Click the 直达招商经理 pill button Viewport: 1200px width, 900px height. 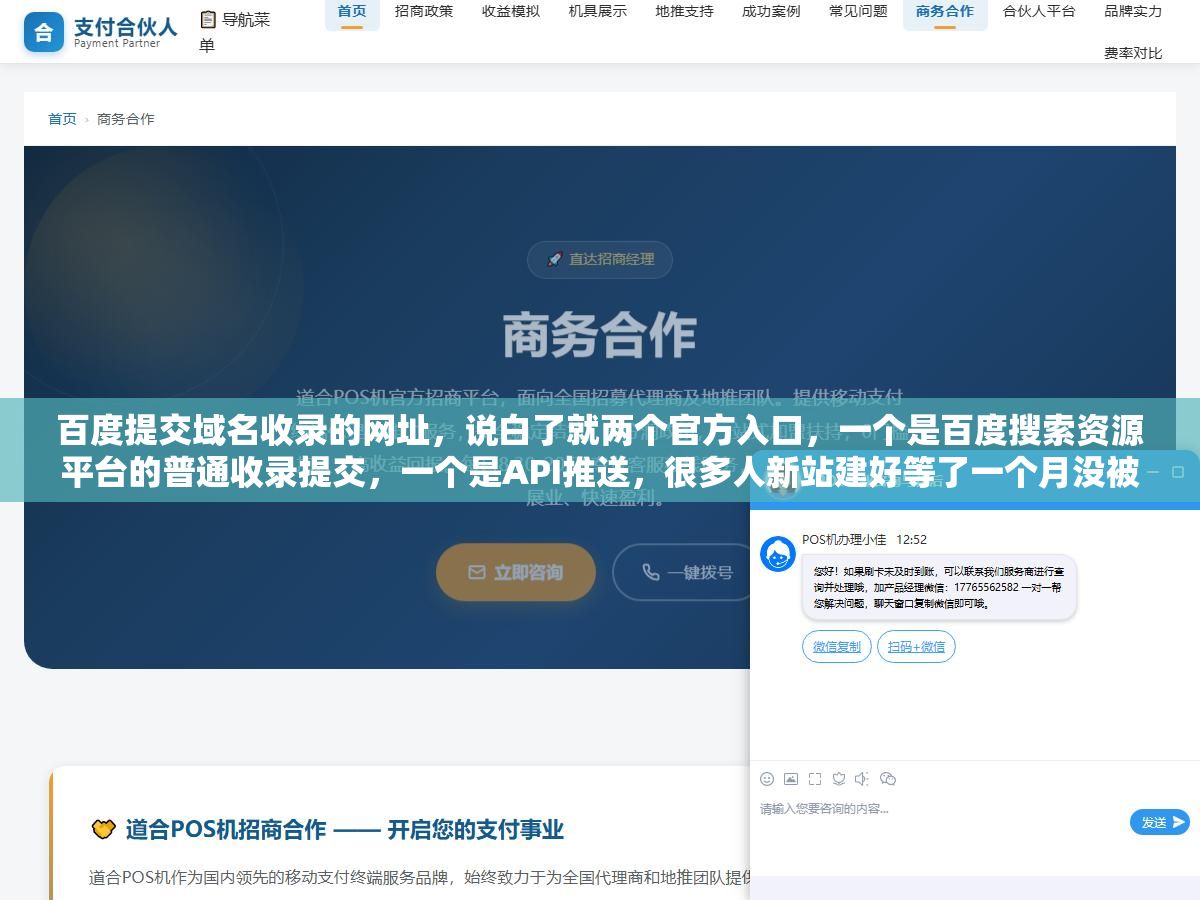coord(600,259)
